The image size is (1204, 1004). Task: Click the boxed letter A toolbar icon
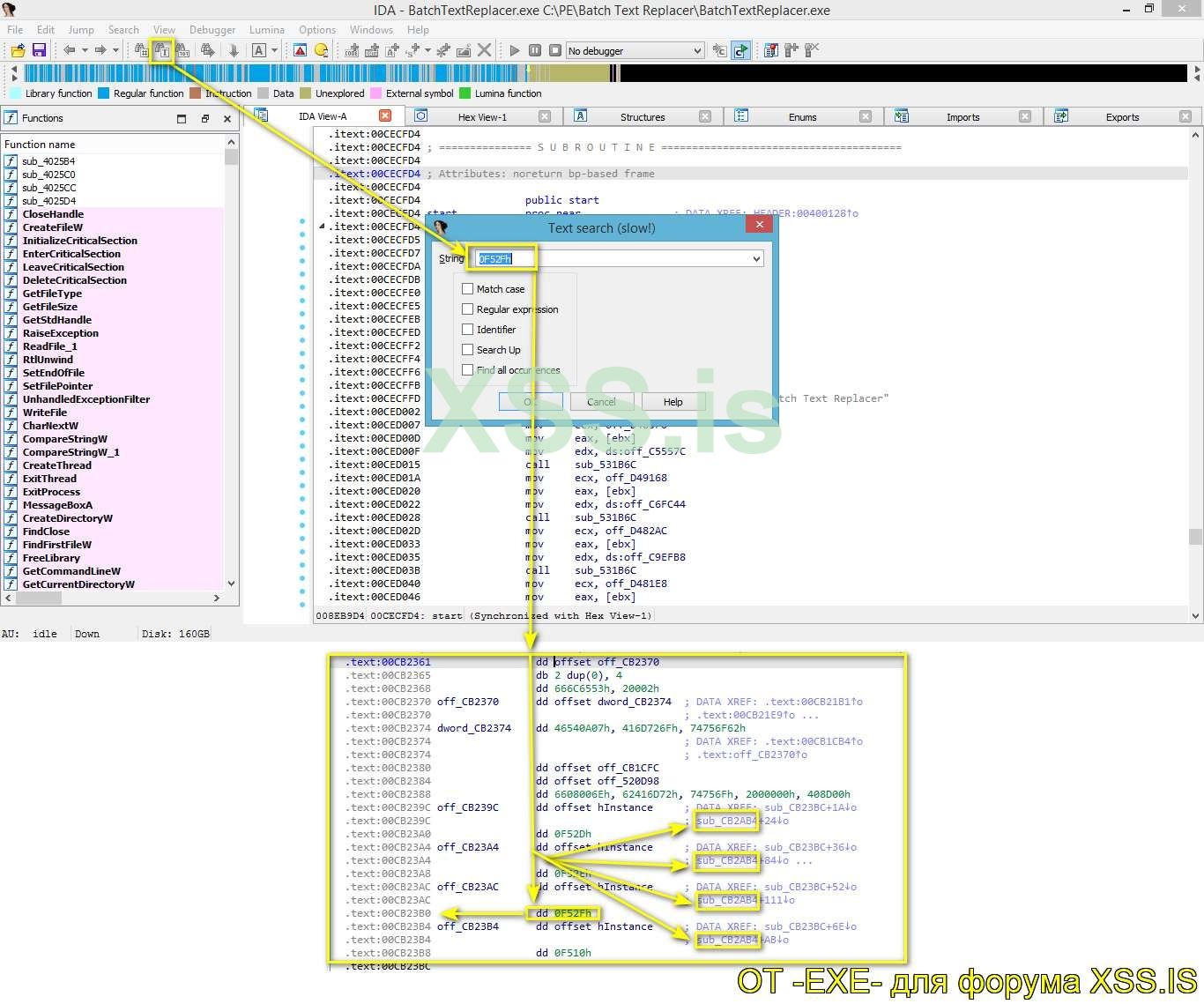click(259, 50)
